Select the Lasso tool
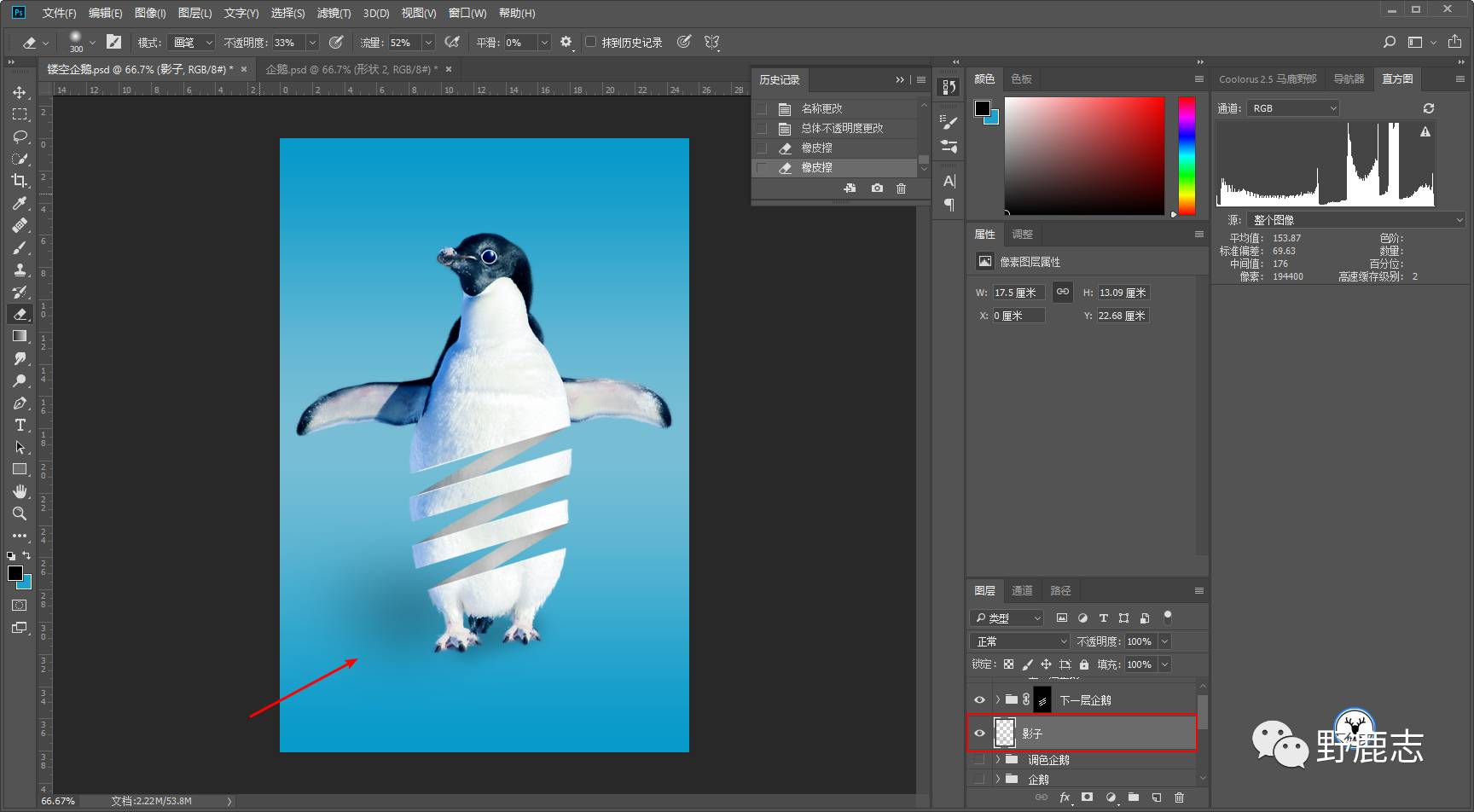Viewport: 1474px width, 812px height. point(20,136)
